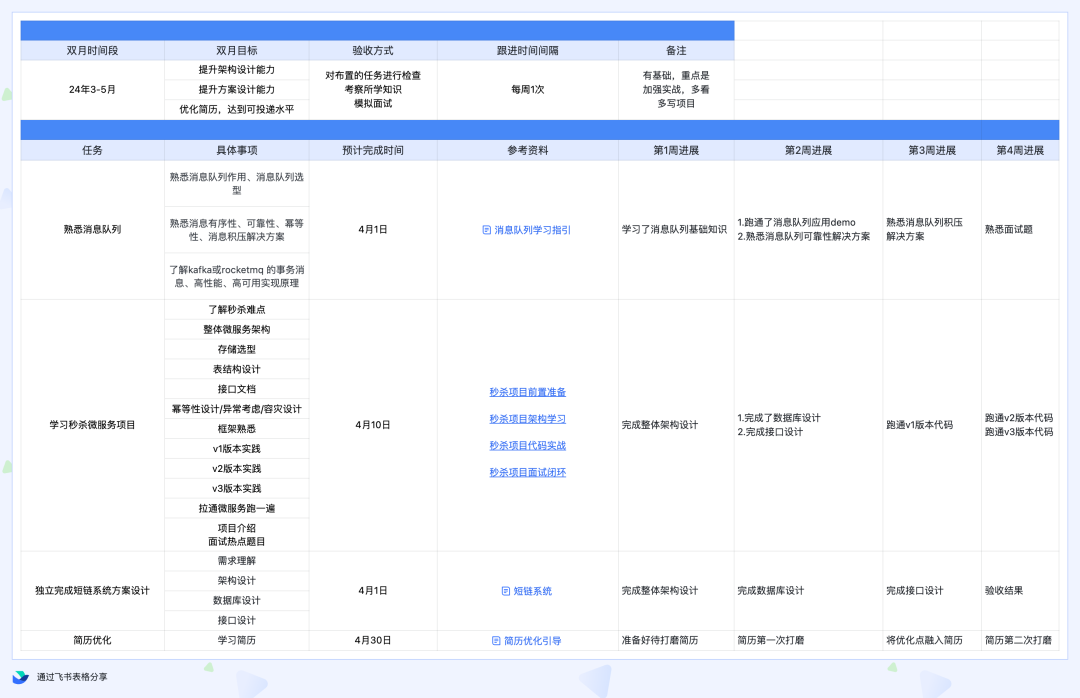Select the 学习简历 cell
1080x698 pixels.
click(x=237, y=640)
